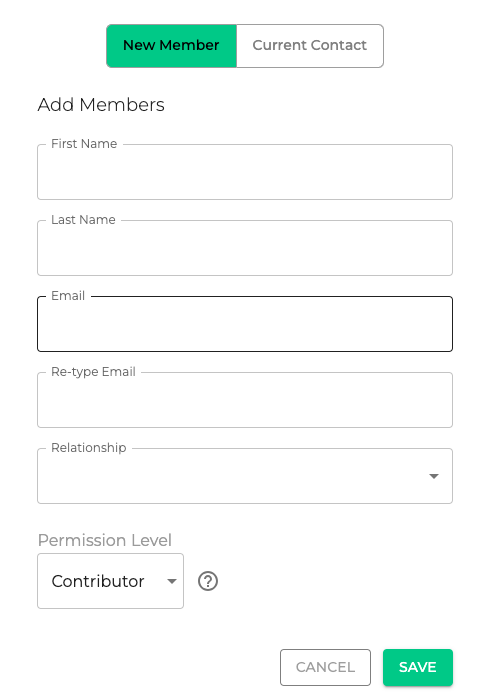Switch to the Current Contact tab

coord(310,46)
